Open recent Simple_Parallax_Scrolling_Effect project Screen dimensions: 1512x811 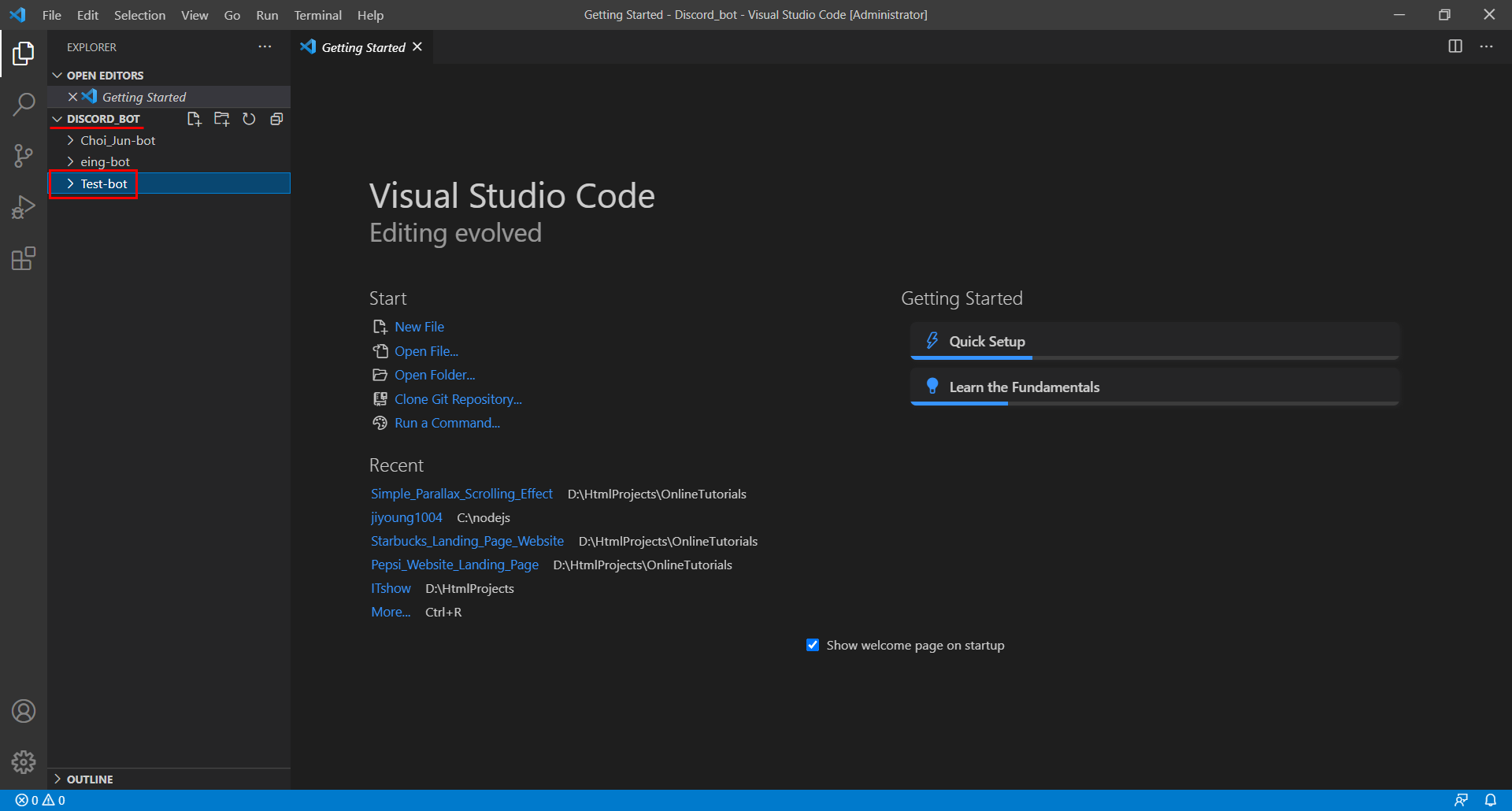coord(461,494)
